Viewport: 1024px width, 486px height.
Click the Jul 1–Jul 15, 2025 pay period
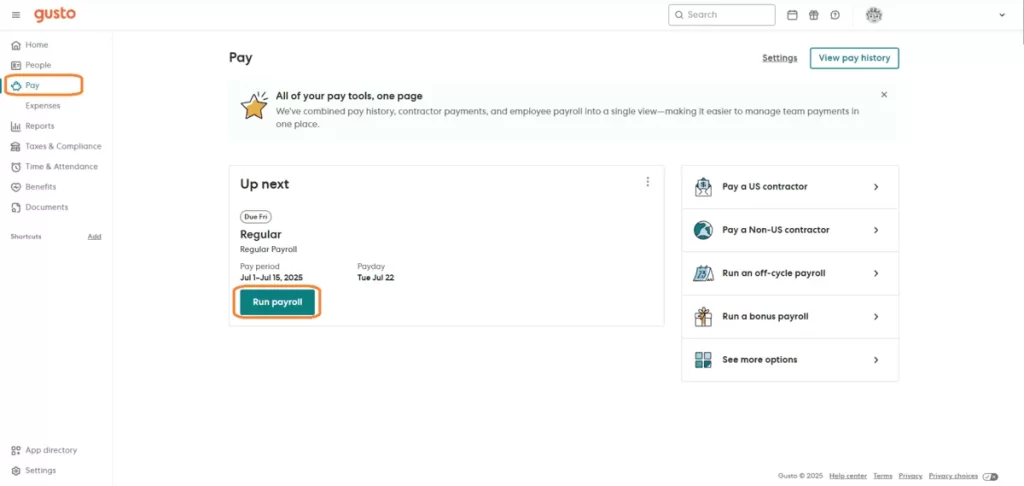(271, 278)
